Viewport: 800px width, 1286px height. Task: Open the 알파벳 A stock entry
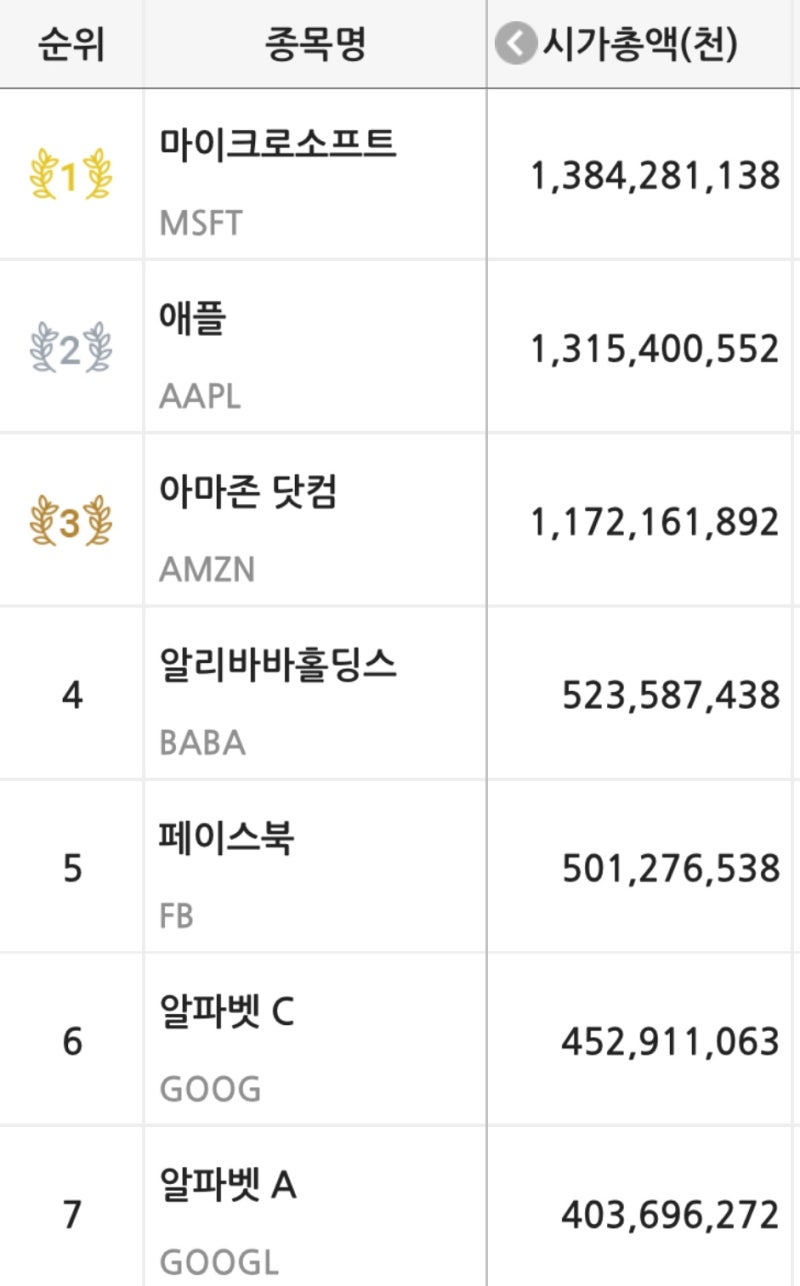pos(228,1186)
